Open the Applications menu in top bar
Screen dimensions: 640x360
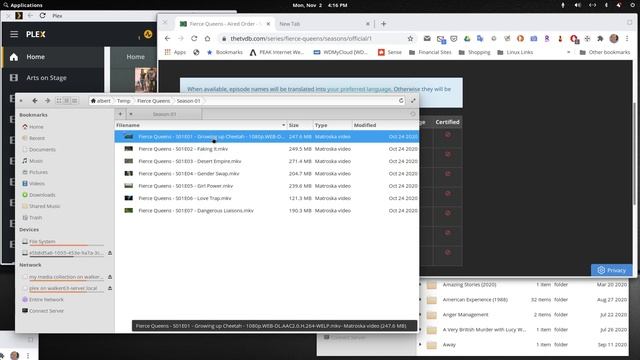pyautogui.click(x=23, y=5)
